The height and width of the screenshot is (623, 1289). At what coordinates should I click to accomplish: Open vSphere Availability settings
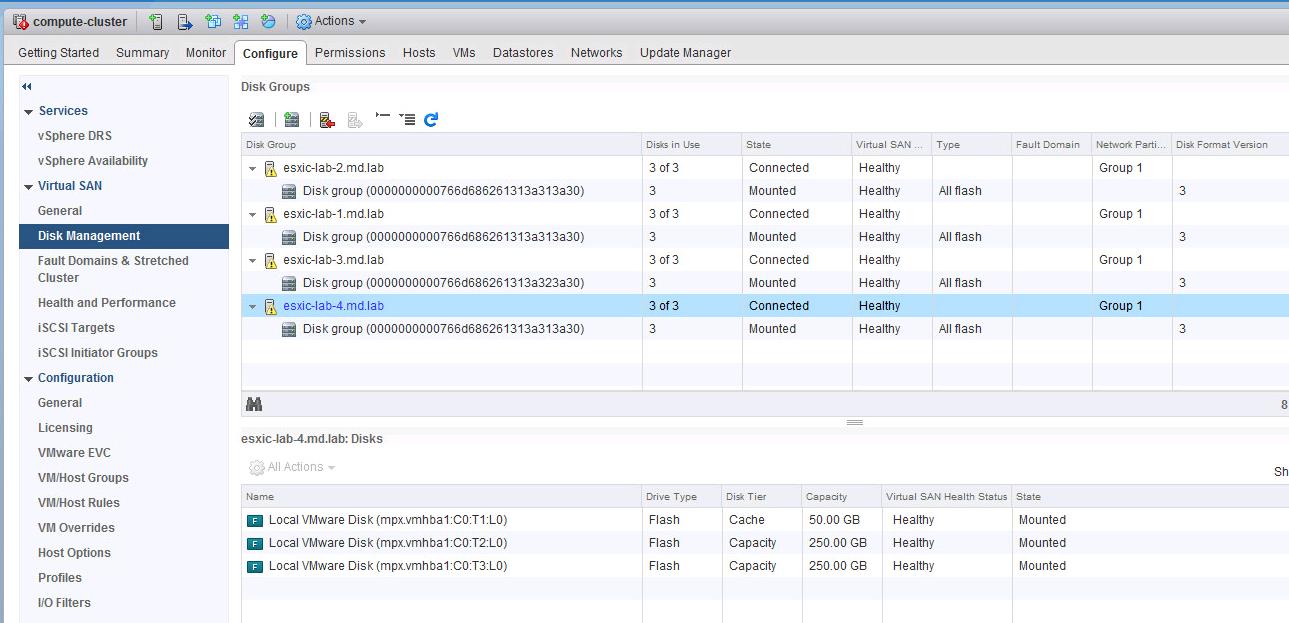click(x=93, y=161)
